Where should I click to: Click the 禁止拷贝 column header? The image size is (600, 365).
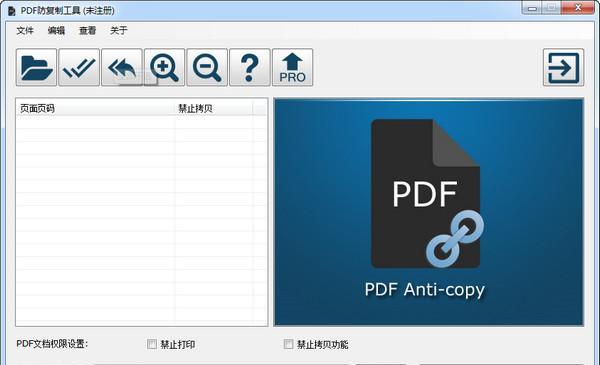point(214,109)
